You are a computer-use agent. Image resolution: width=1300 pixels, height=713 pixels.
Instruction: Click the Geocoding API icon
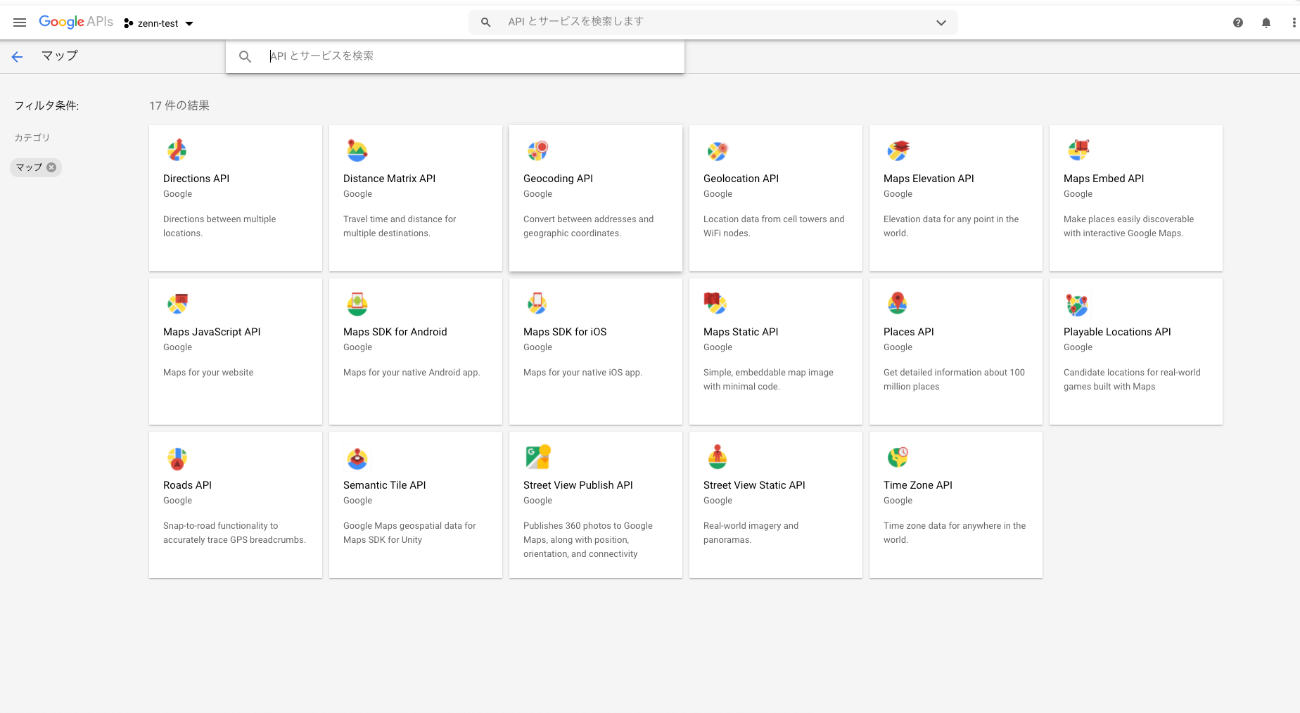(537, 151)
